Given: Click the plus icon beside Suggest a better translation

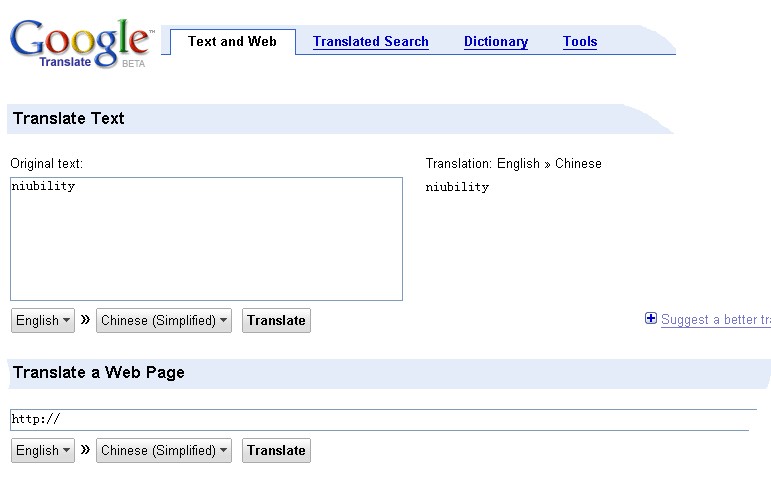Looking at the screenshot, I should tap(651, 318).
